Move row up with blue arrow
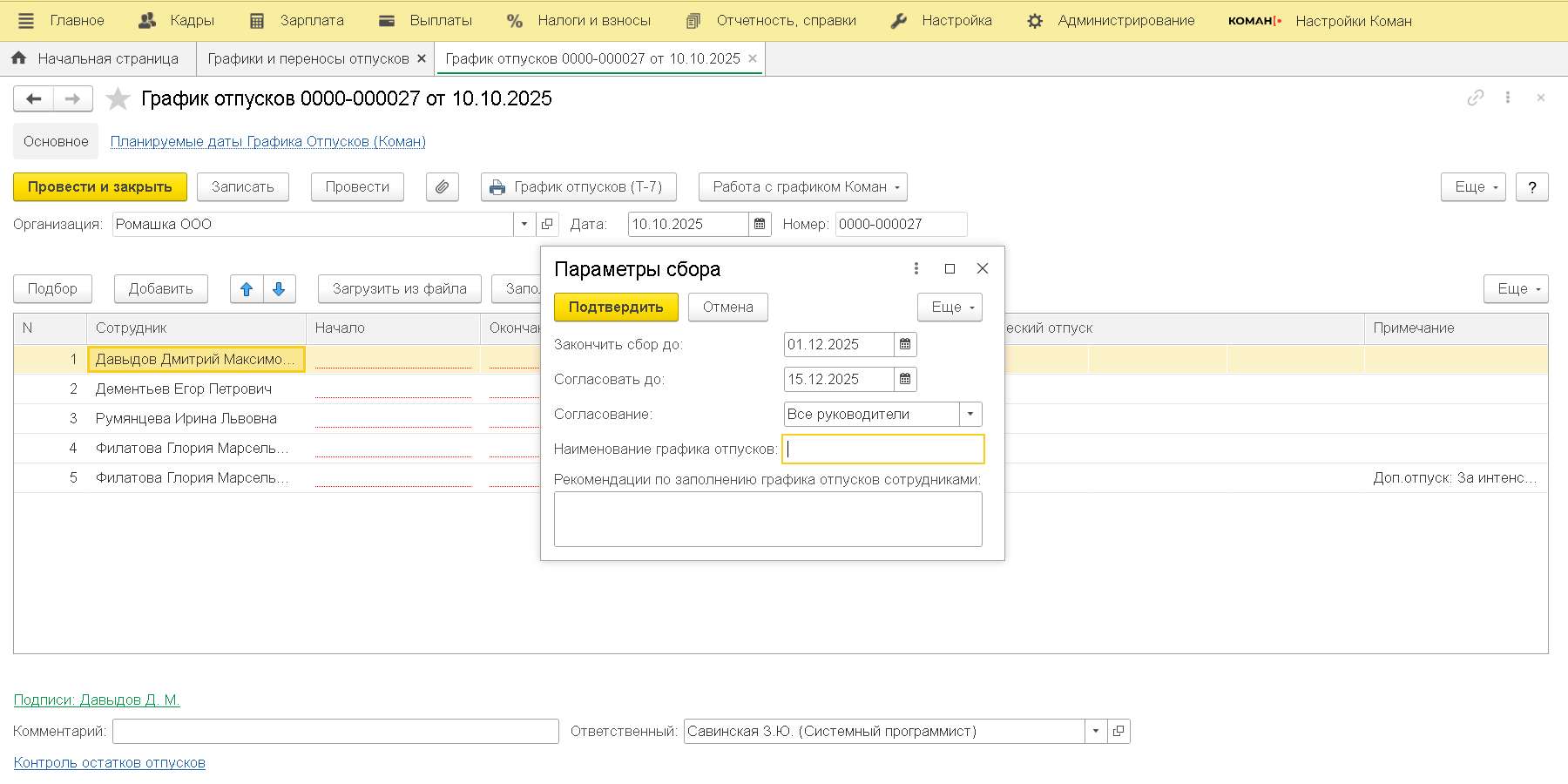 coord(247,289)
